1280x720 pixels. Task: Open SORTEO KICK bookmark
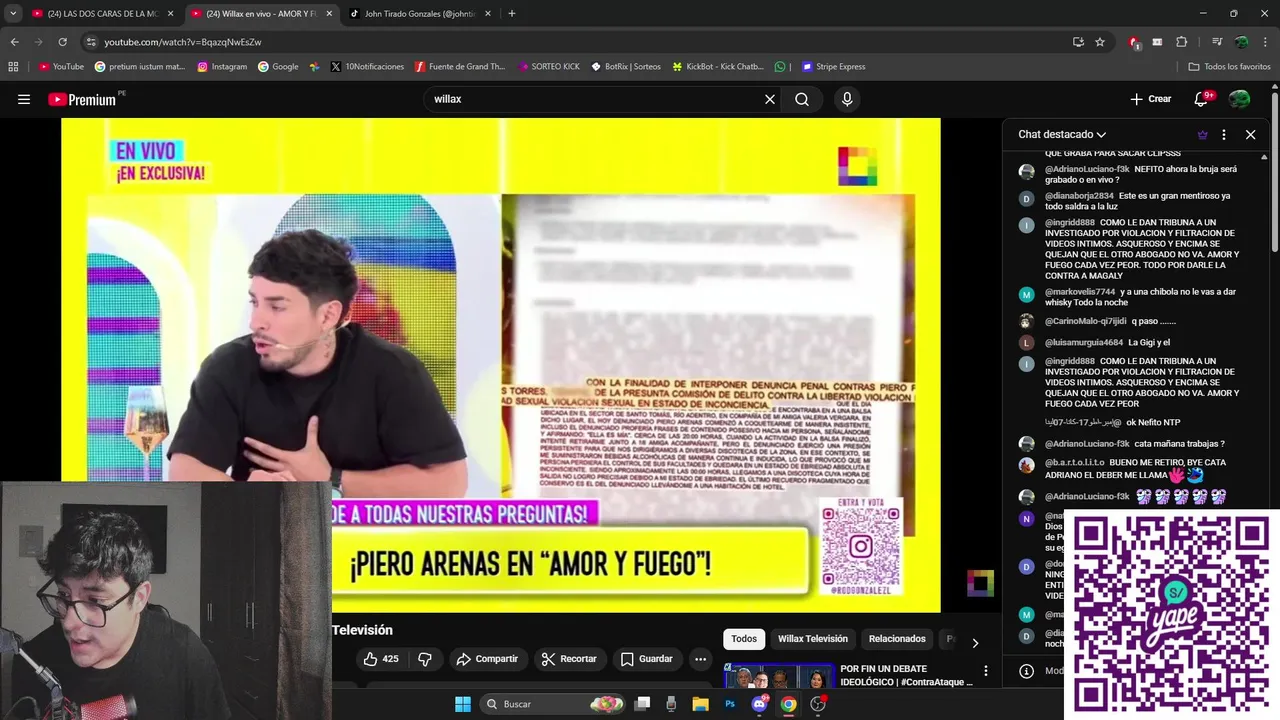pos(549,67)
